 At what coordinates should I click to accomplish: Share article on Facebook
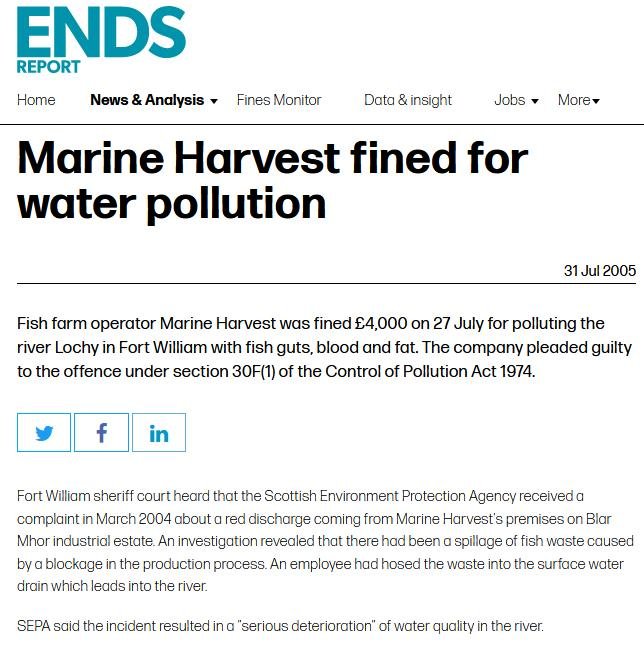[101, 433]
